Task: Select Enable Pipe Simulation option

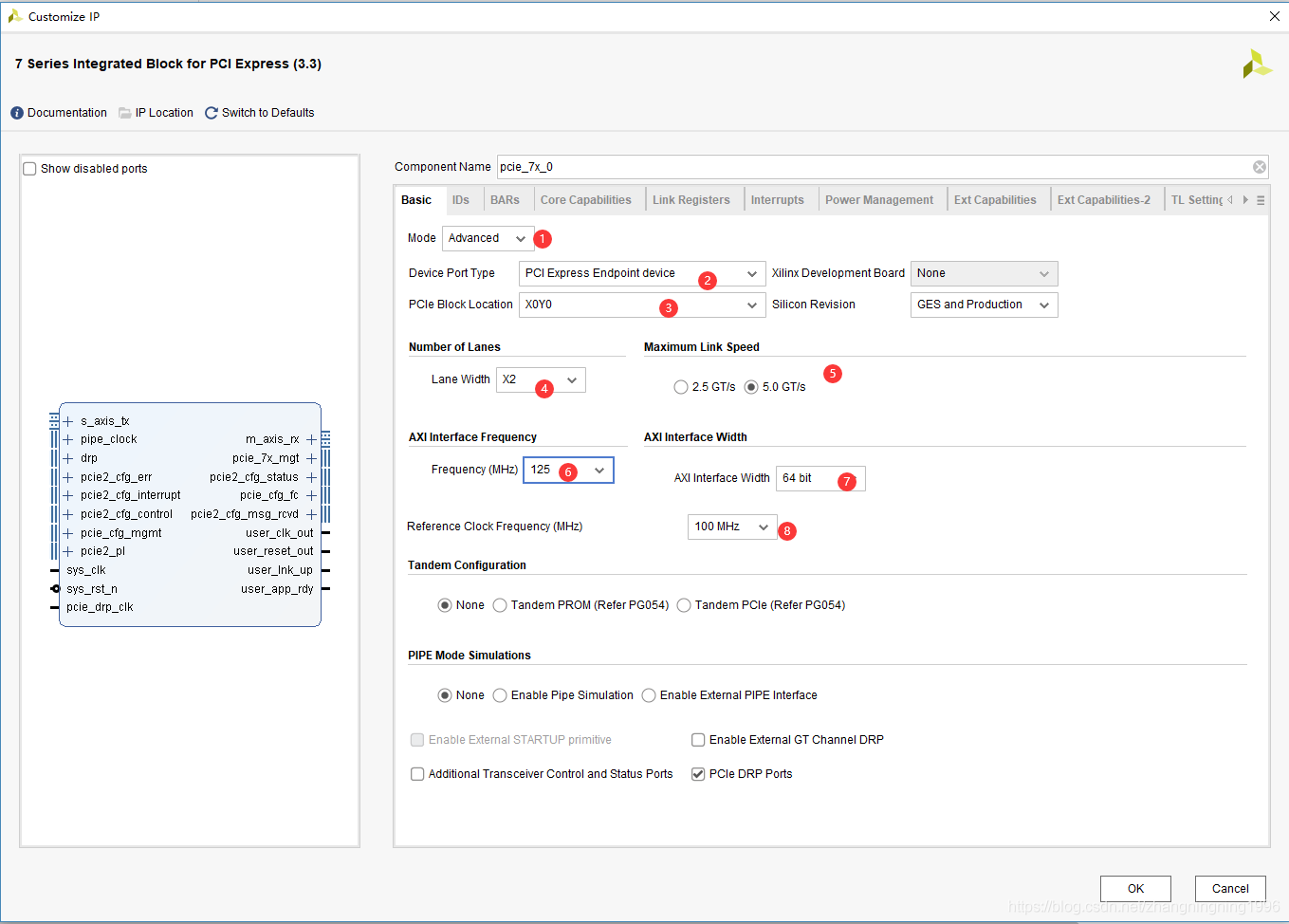Action: pos(500,695)
